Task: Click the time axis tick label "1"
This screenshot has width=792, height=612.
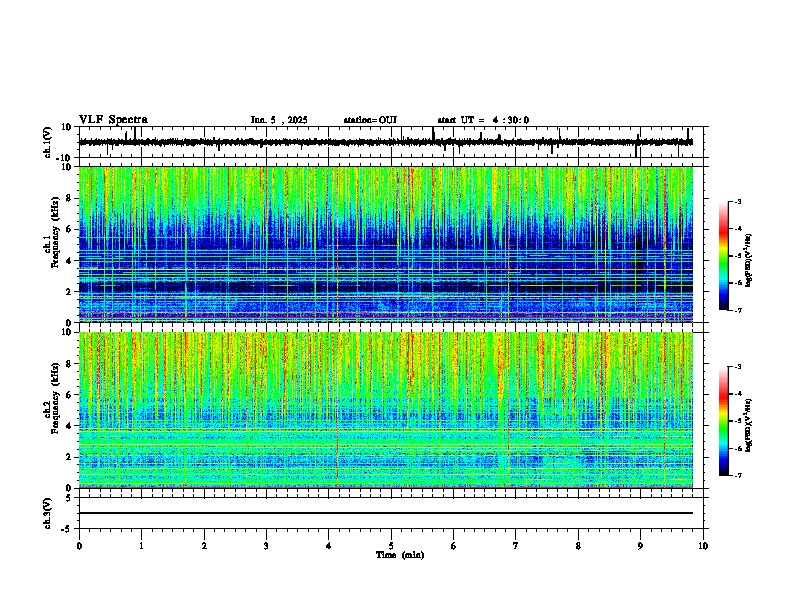Action: coord(141,546)
